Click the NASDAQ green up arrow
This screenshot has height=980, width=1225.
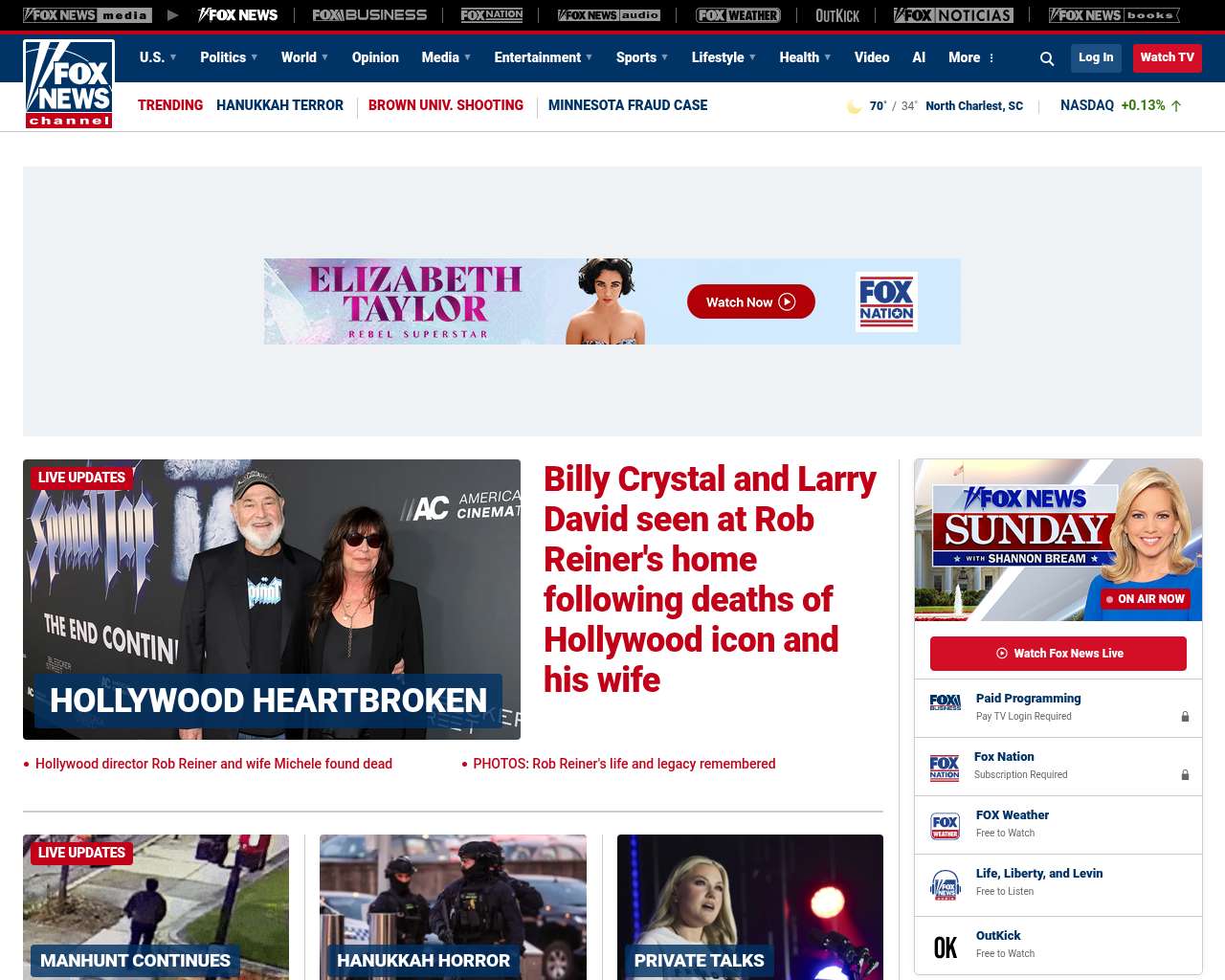1176,106
